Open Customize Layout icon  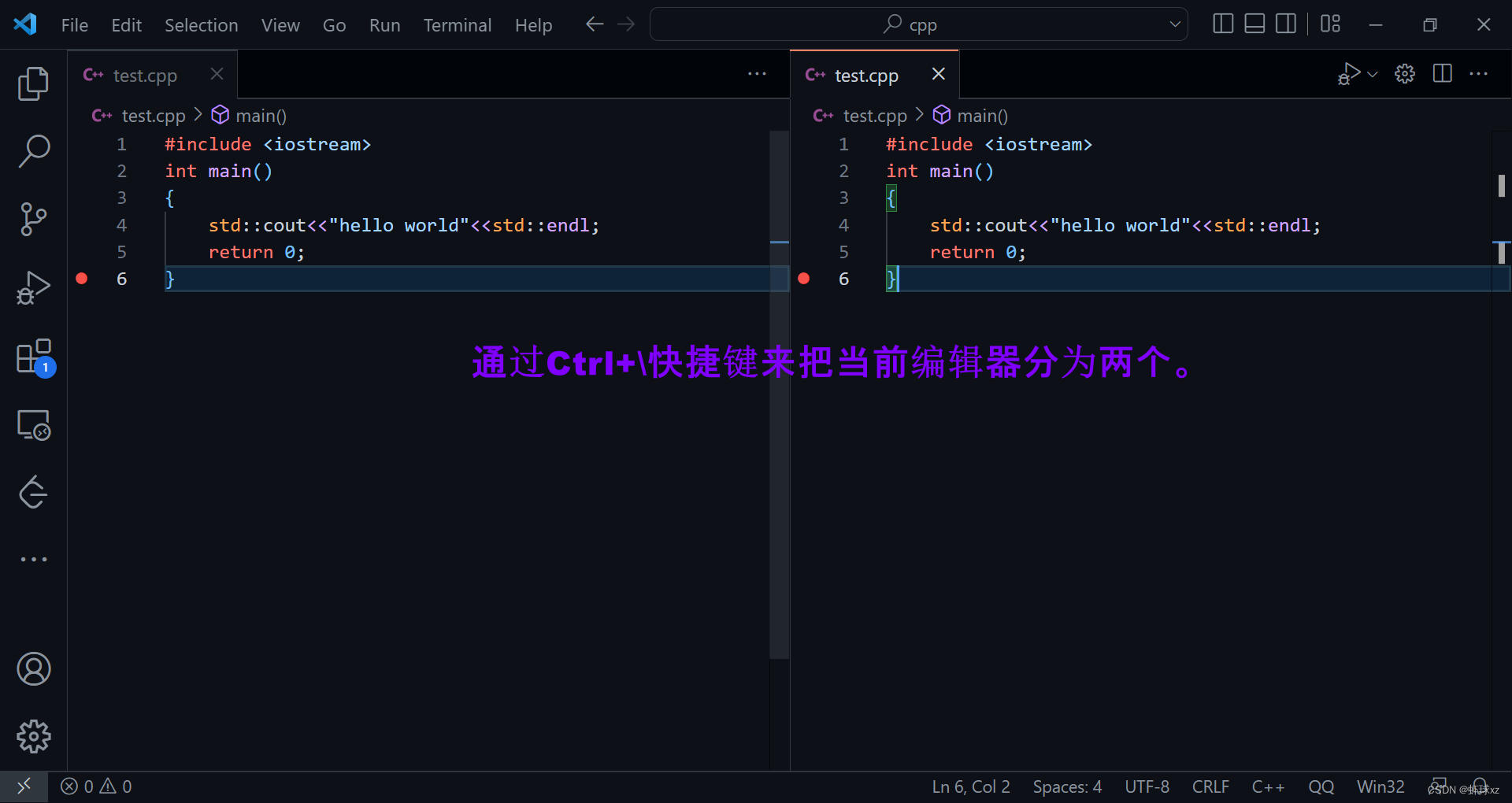(1330, 24)
